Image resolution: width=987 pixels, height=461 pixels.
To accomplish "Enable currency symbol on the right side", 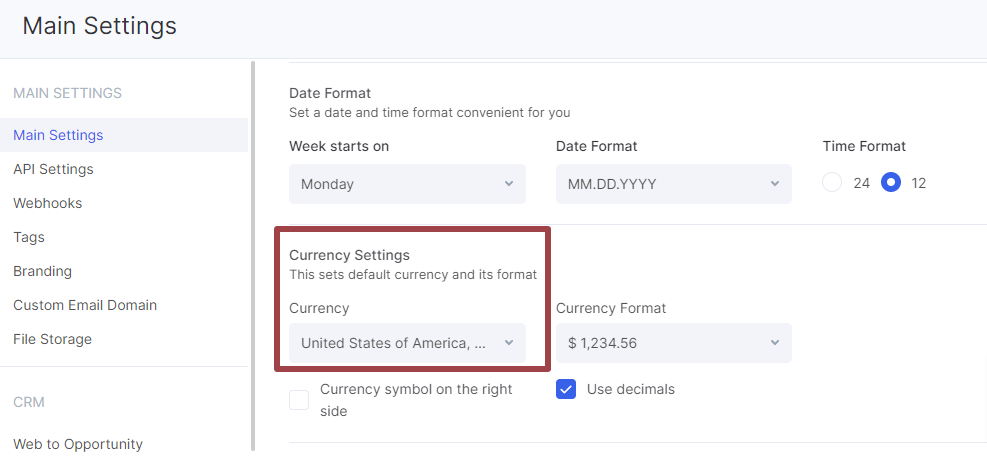I will tap(299, 400).
